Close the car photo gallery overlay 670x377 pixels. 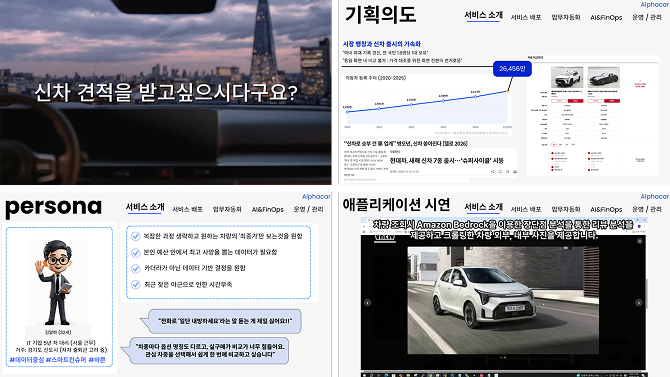(x=640, y=241)
